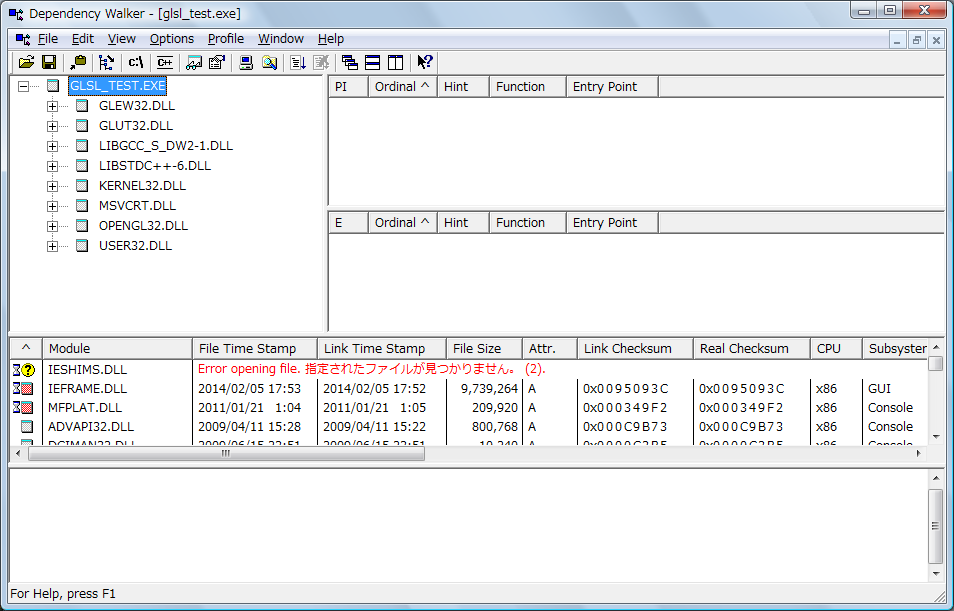Image resolution: width=954 pixels, height=611 pixels.
Task: Open the View menu
Action: click(122, 39)
